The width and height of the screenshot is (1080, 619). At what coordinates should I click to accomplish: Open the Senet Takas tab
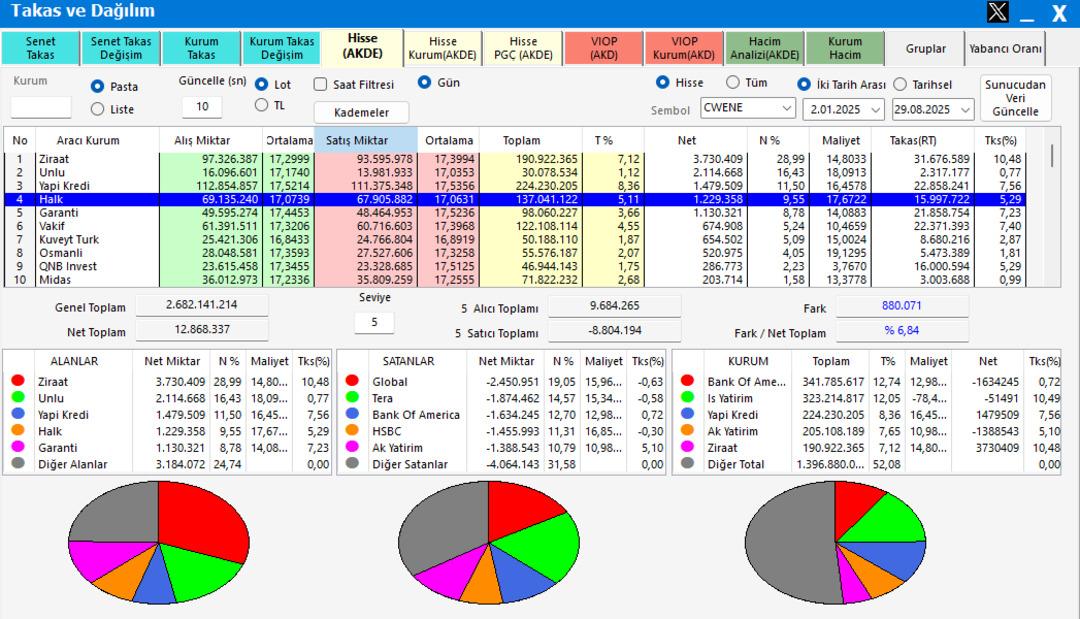click(40, 48)
